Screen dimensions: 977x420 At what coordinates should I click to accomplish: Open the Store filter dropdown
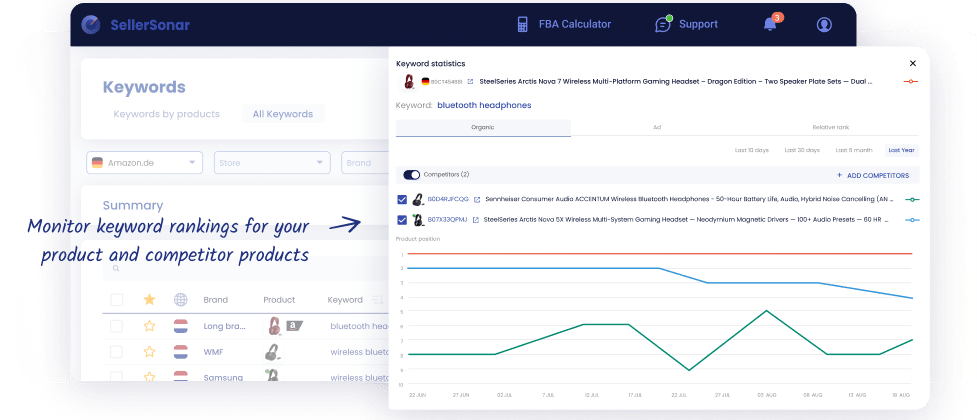coord(272,163)
